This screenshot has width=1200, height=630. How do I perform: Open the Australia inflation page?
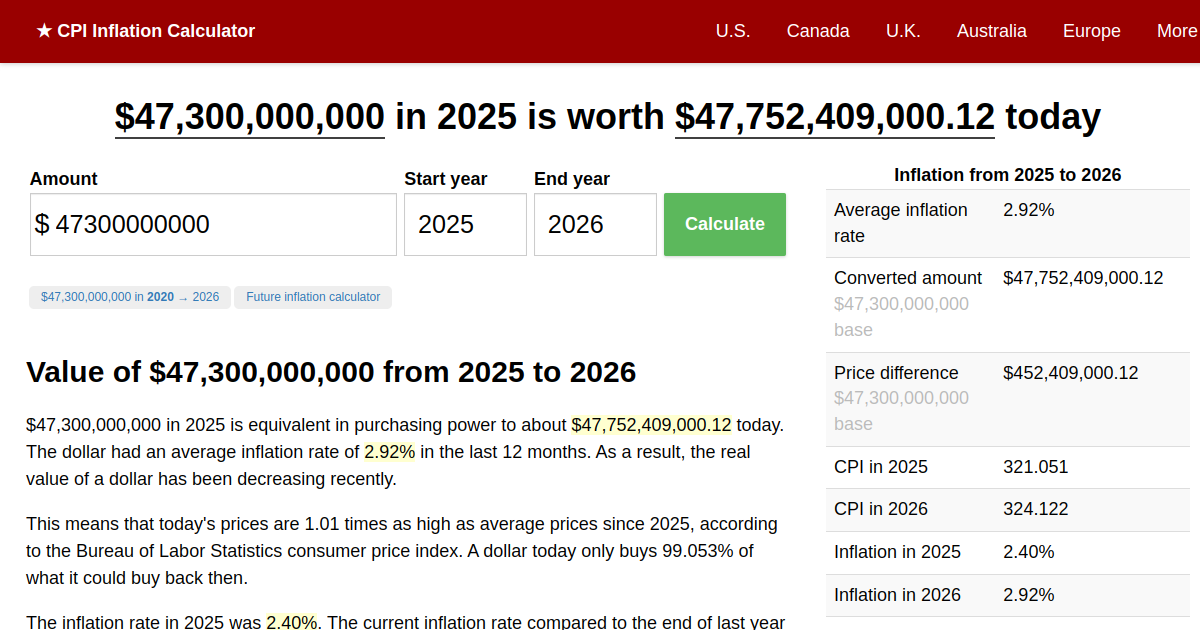[x=991, y=31]
